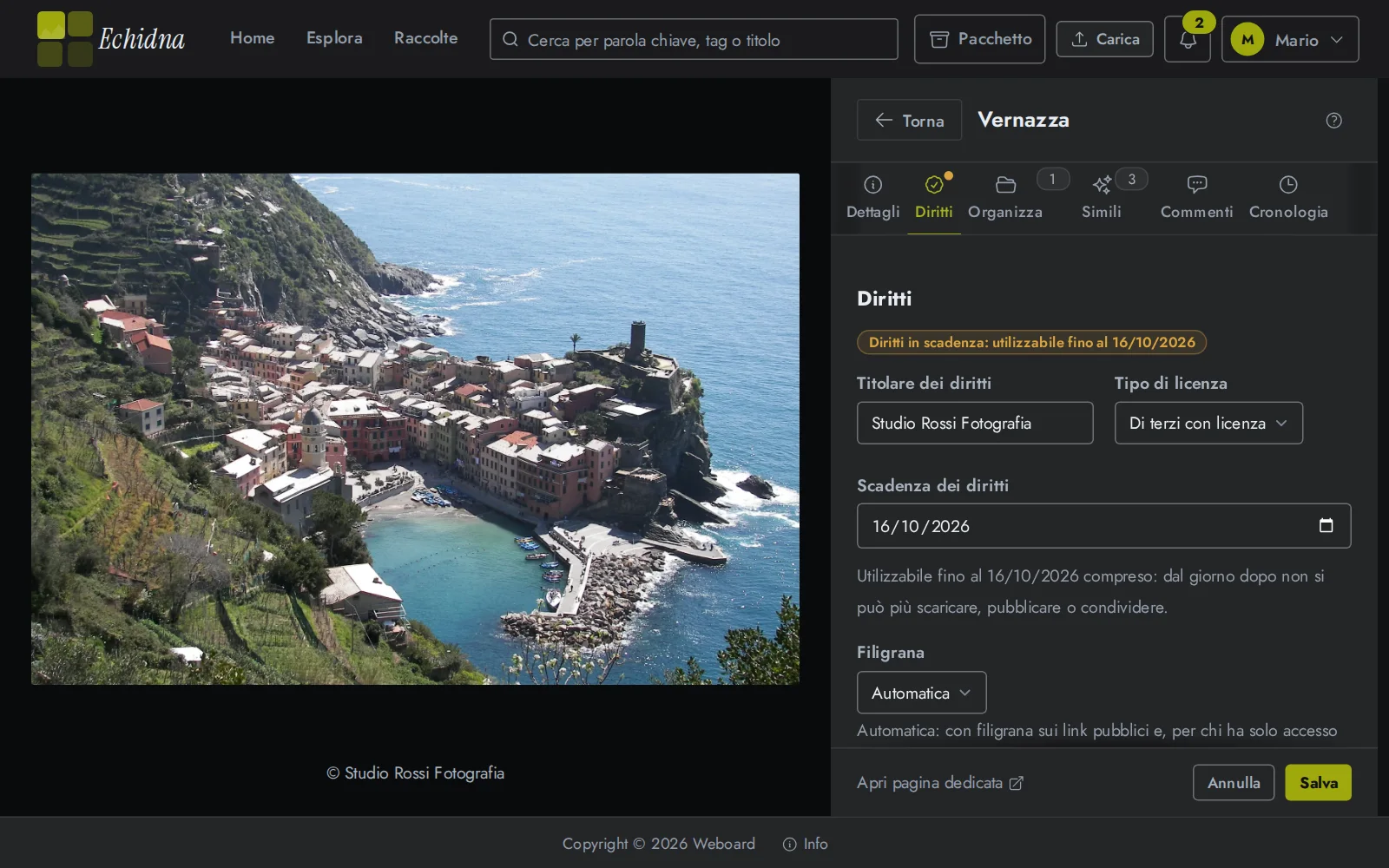1389x868 pixels.
Task: Click the search magnifier icon
Action: (x=510, y=40)
